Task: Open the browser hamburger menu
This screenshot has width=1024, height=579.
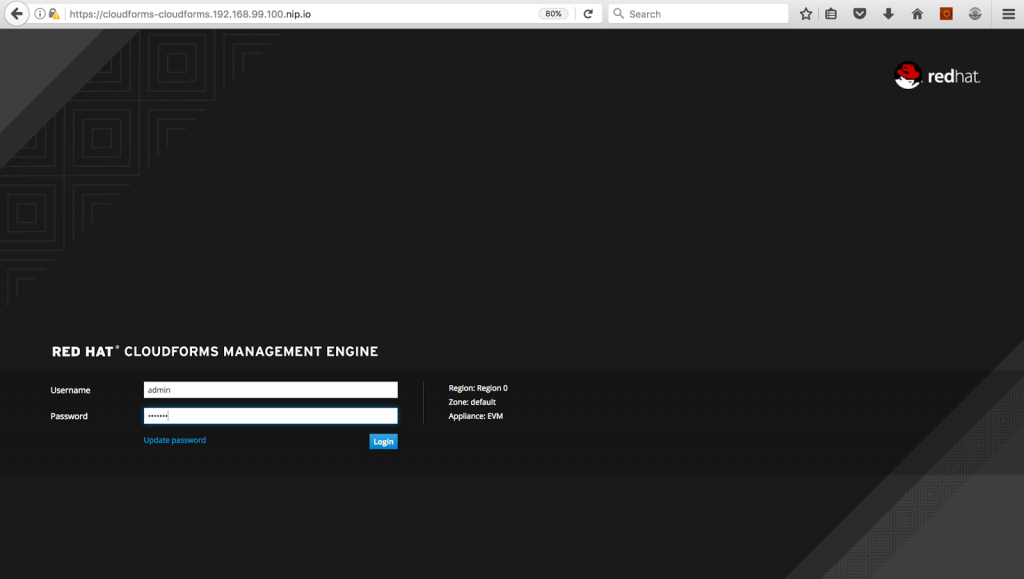Action: (1008, 14)
